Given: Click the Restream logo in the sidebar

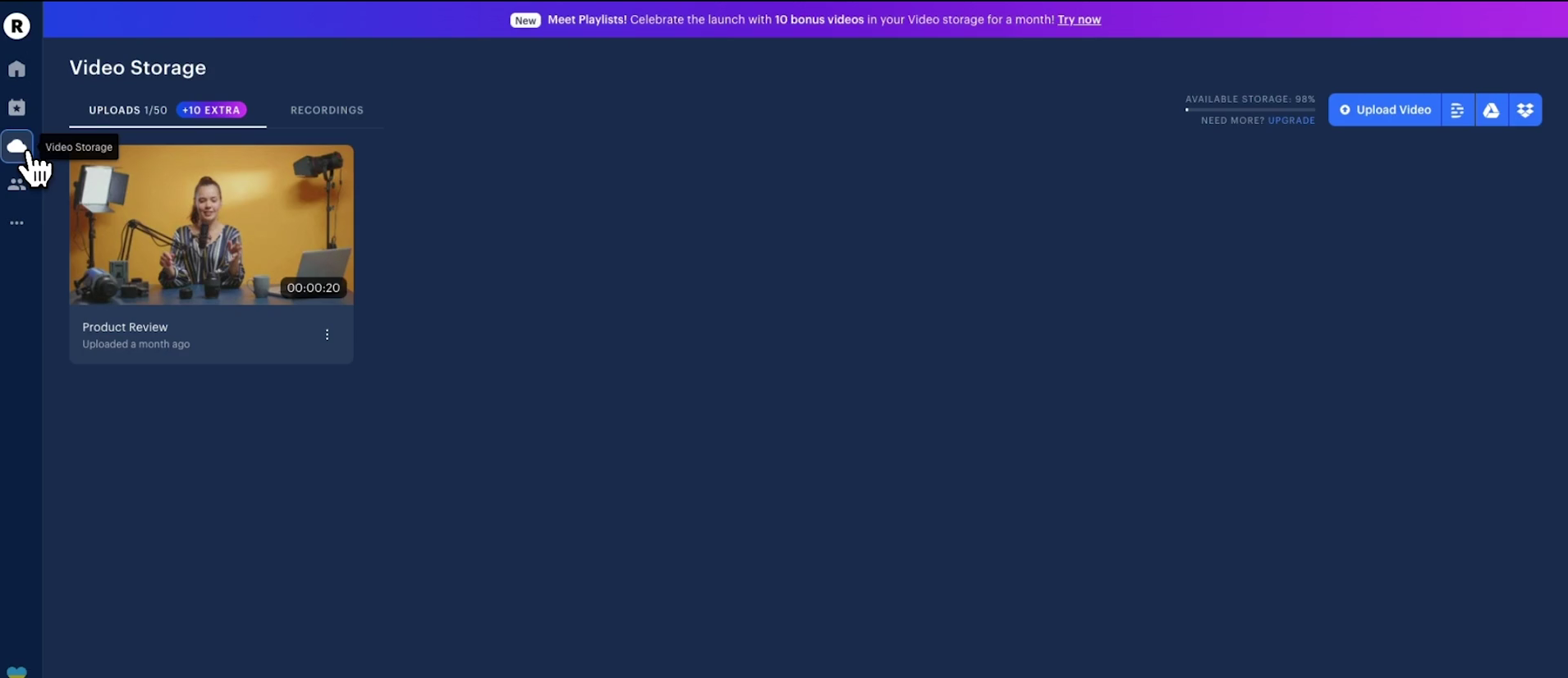Looking at the screenshot, I should pyautogui.click(x=16, y=26).
